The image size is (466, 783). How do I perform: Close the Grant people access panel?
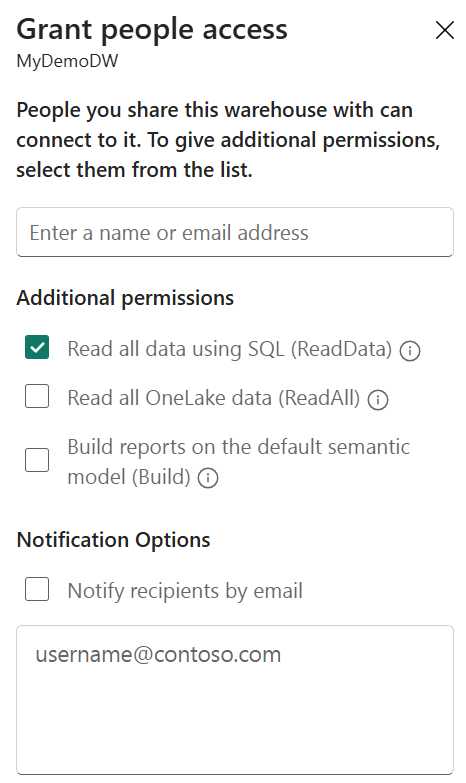445,30
